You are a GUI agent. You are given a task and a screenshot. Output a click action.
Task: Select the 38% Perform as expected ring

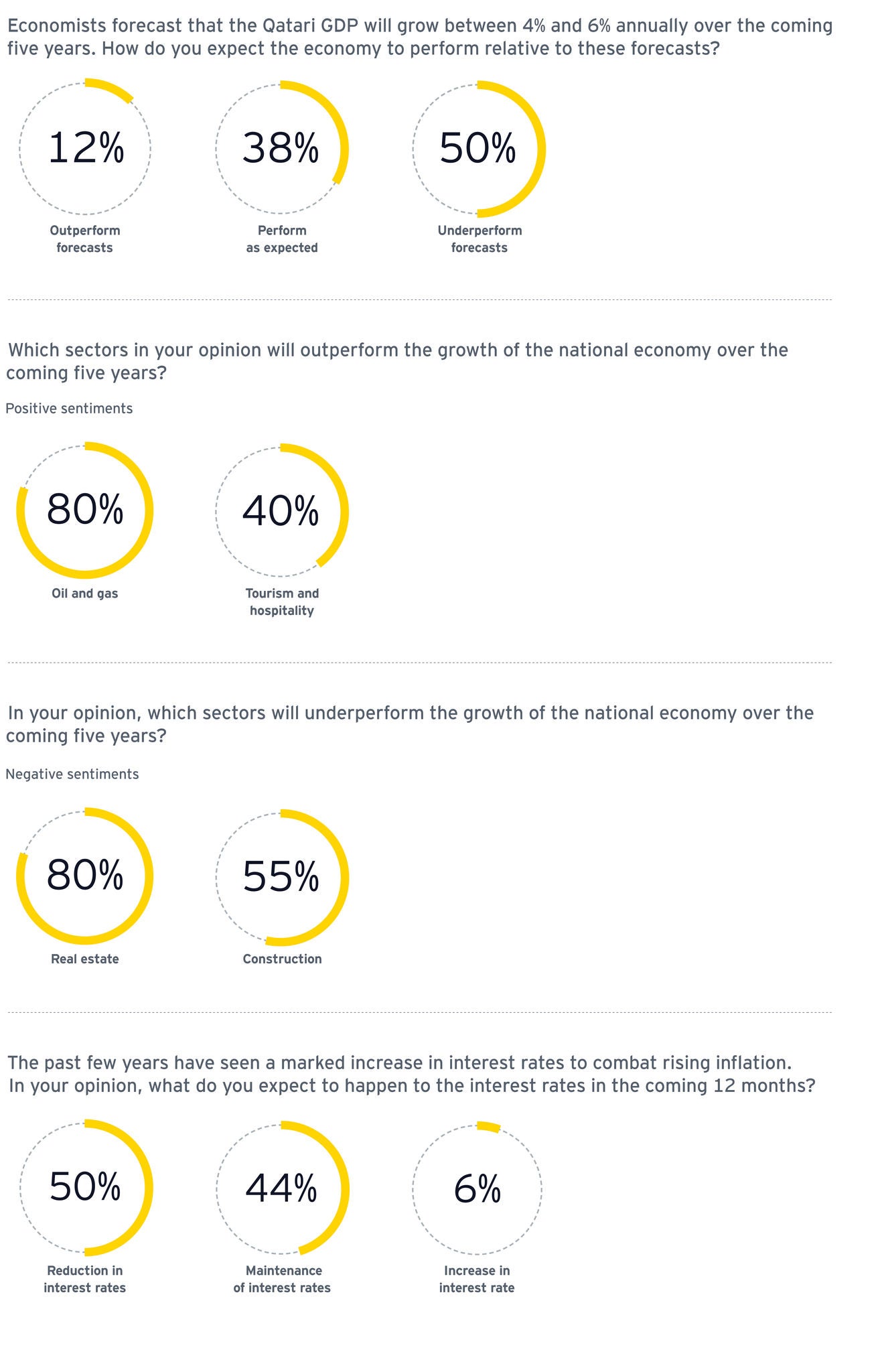(281, 148)
